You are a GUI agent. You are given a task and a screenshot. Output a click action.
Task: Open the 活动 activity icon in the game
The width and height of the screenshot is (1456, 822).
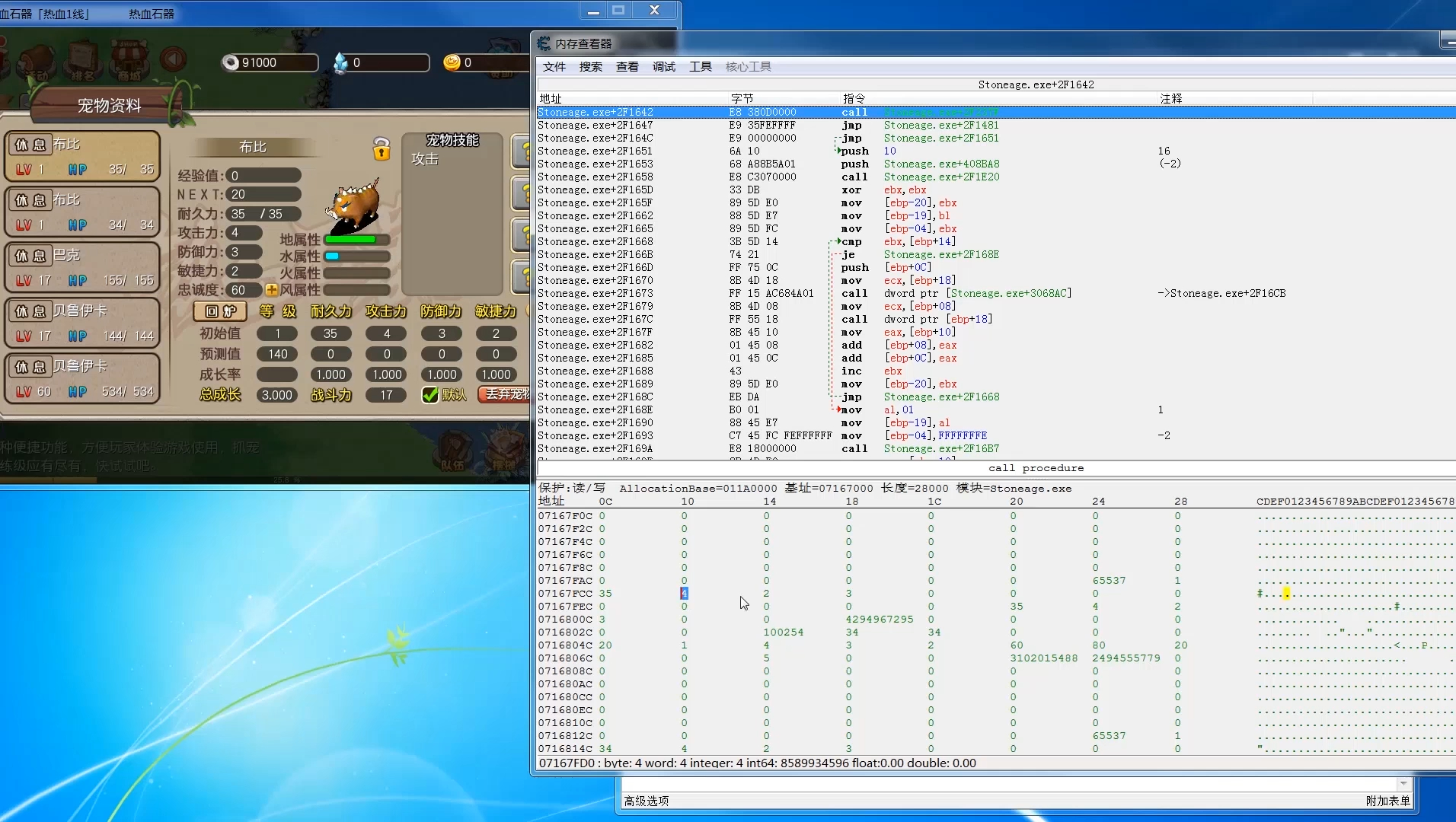click(x=37, y=61)
